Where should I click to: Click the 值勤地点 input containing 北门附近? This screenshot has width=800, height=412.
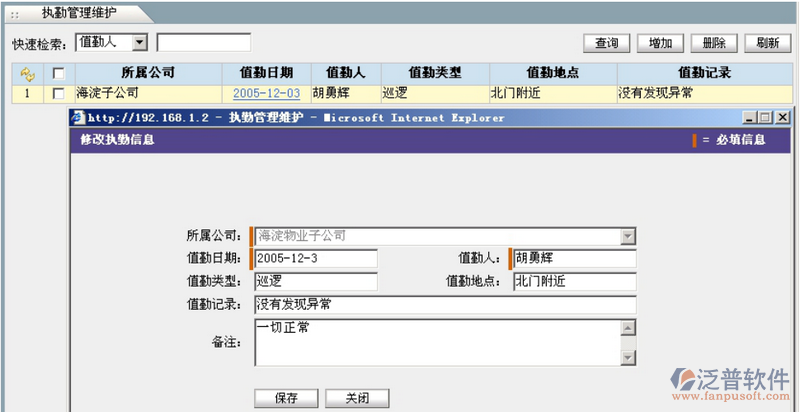point(574,281)
